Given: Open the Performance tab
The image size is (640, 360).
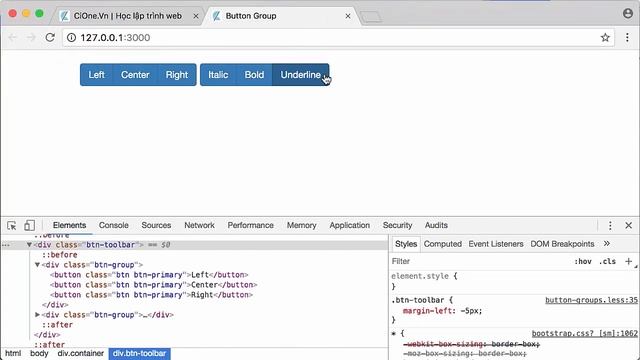Looking at the screenshot, I should point(251,225).
